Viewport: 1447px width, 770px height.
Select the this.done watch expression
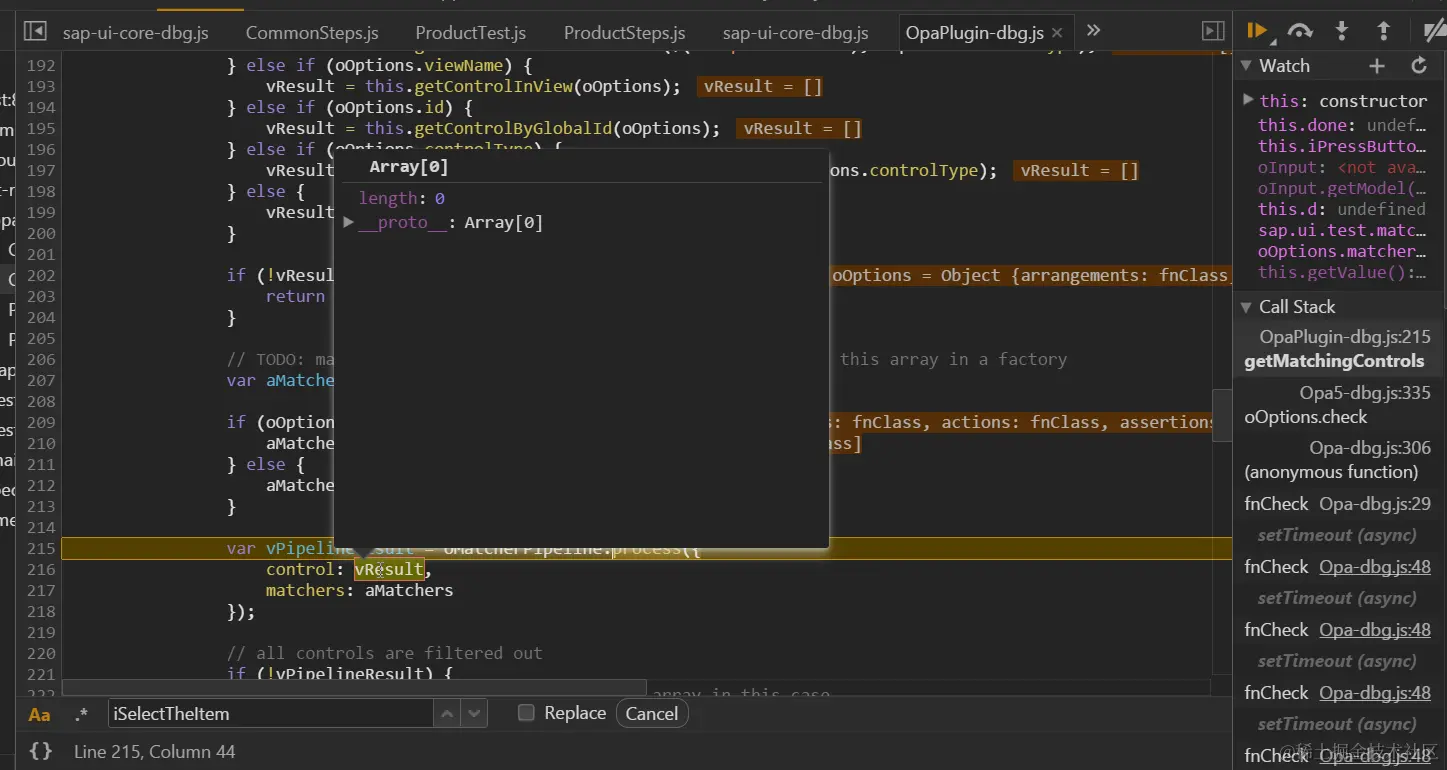coord(1342,125)
